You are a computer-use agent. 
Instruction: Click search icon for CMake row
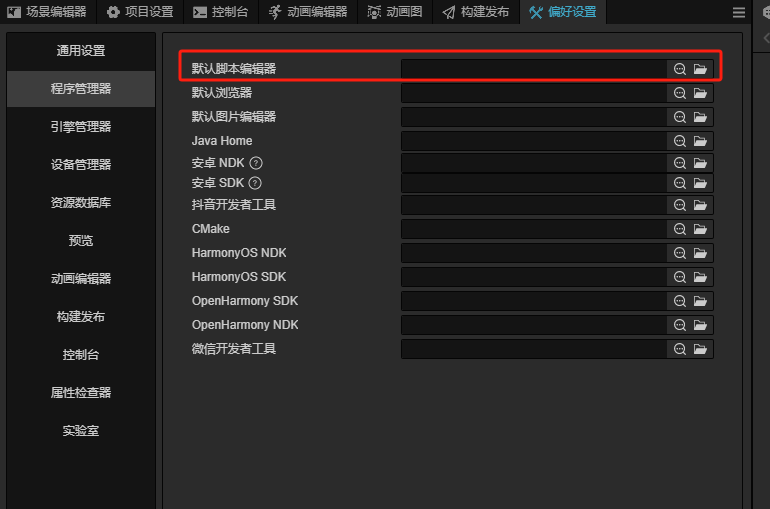click(680, 229)
